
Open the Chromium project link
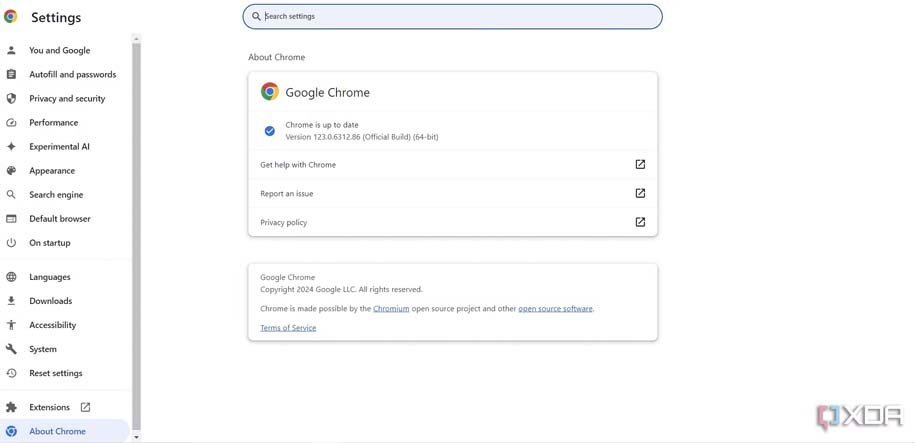coord(391,308)
